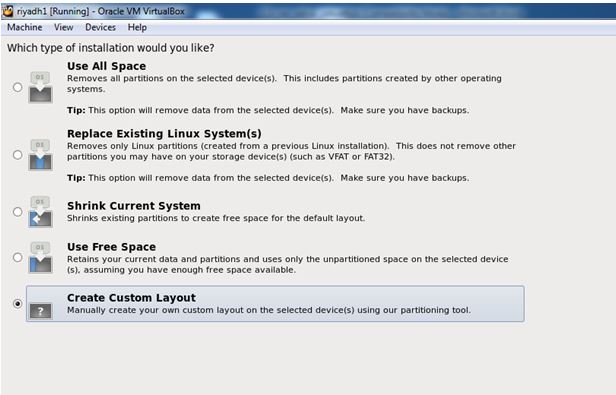Choose Replace Existing Linux System(s) radio button

coord(17,154)
